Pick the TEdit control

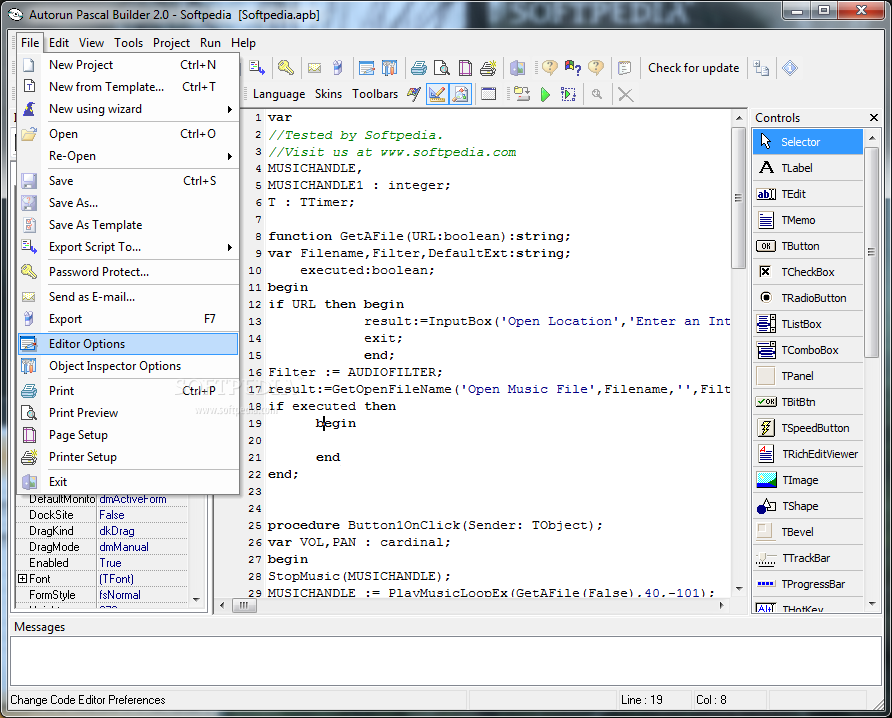[x=808, y=194]
